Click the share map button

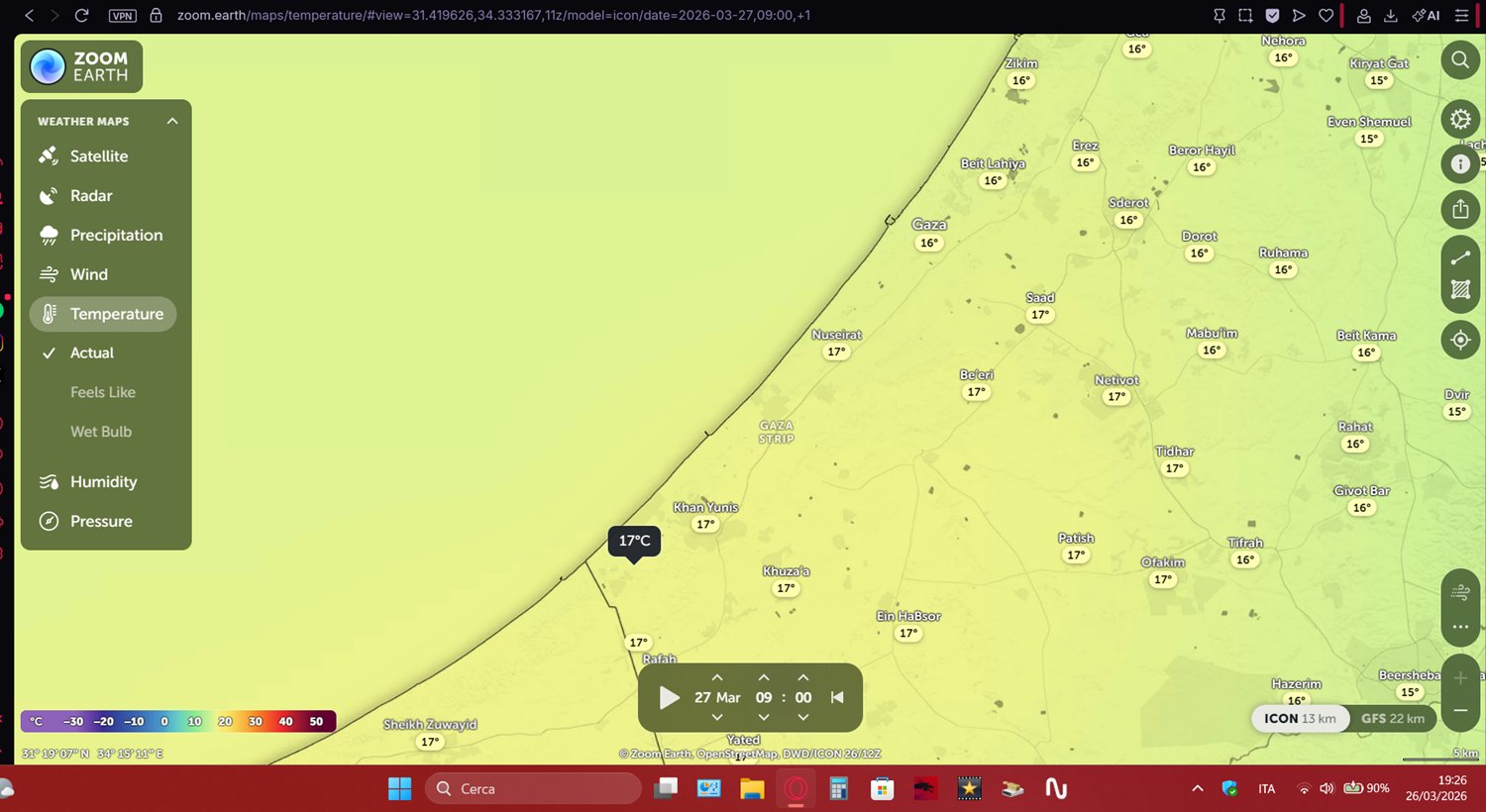(1460, 209)
